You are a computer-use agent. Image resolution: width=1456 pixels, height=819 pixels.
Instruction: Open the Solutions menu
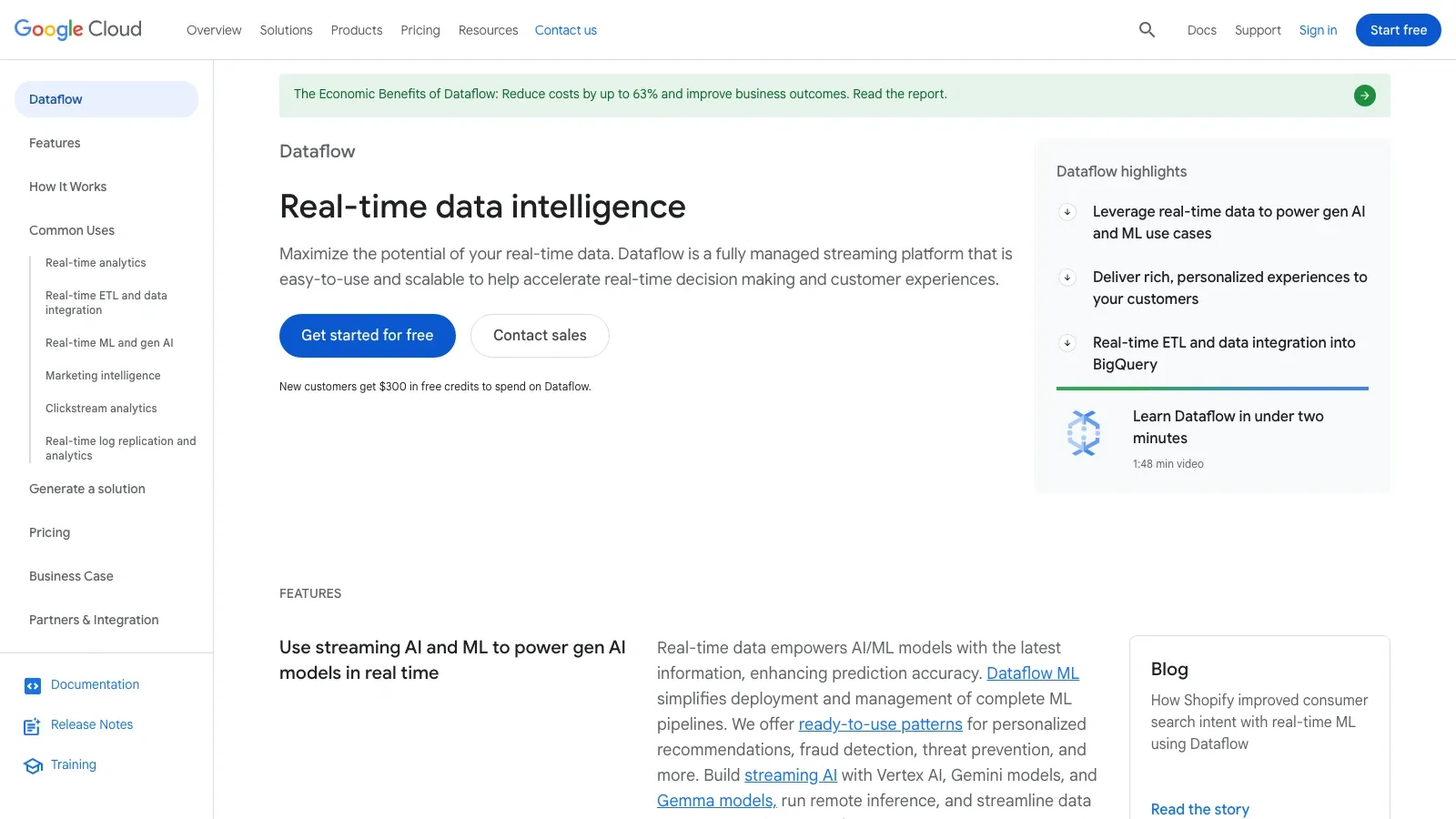286,30
